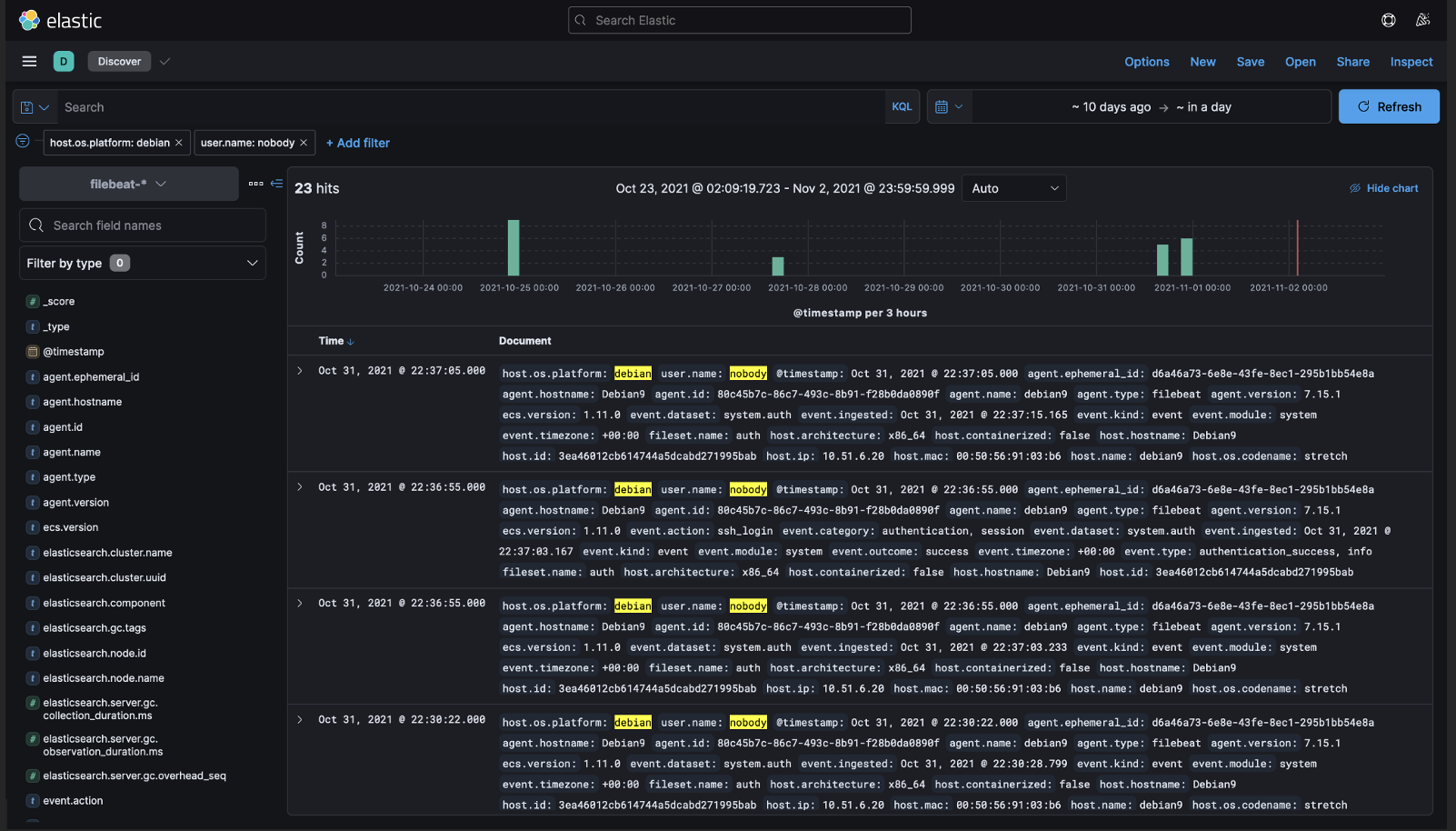Remove the host.os.platform: debian filter

coord(179,143)
